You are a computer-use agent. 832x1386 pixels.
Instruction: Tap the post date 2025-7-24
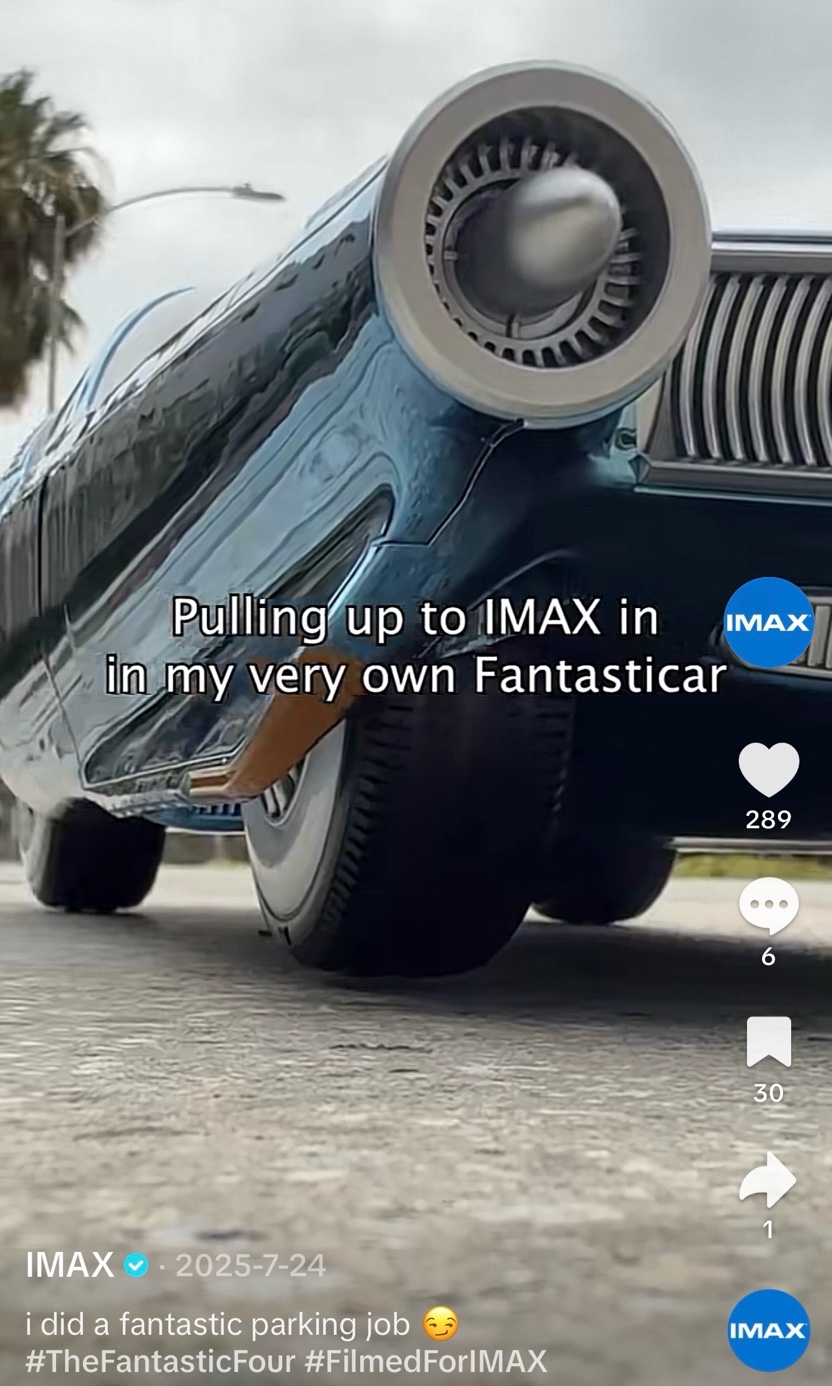tap(251, 1266)
